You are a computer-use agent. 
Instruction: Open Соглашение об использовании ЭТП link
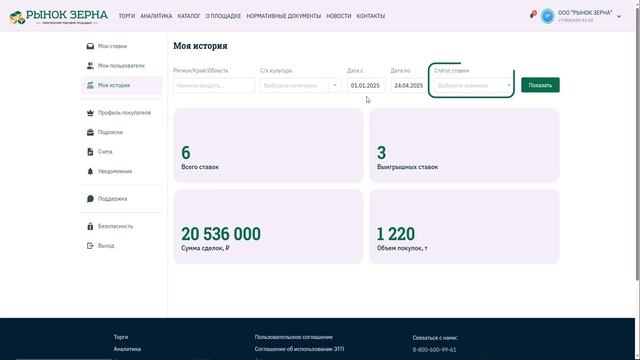[x=299, y=349]
